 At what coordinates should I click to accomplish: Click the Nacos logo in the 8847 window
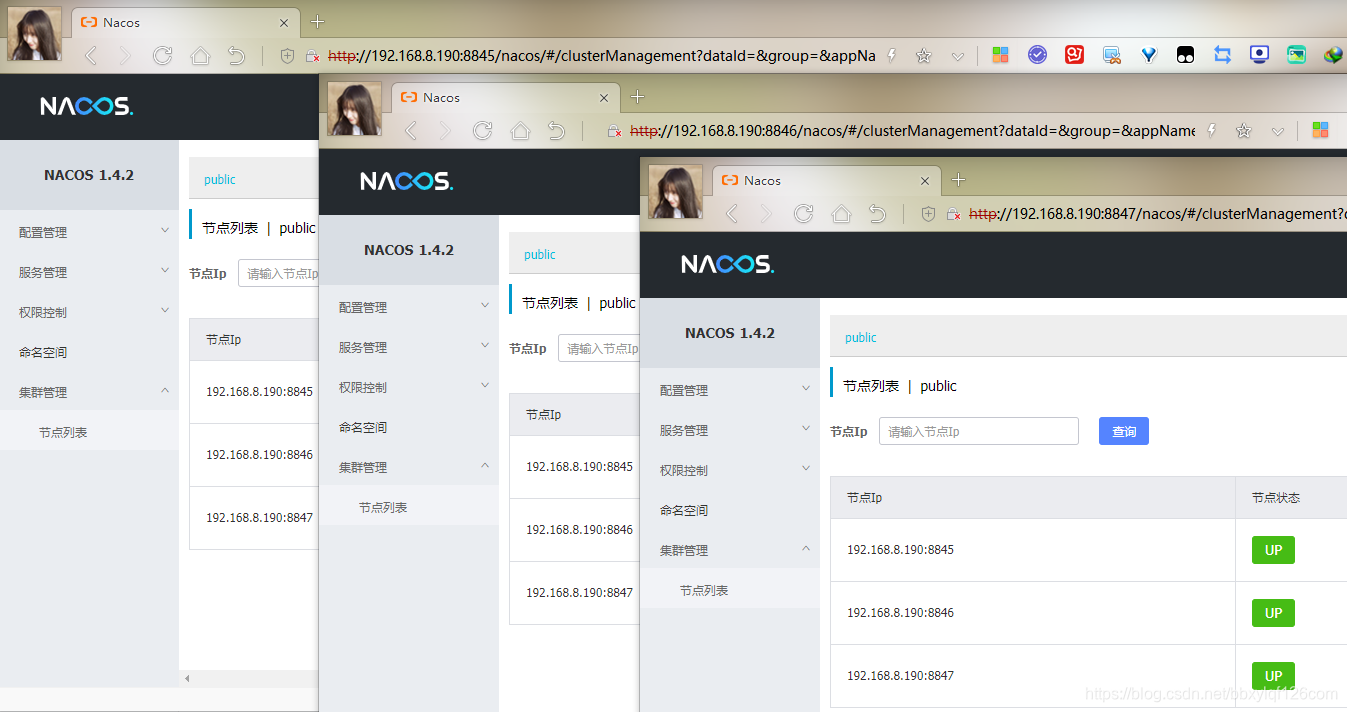click(x=727, y=264)
